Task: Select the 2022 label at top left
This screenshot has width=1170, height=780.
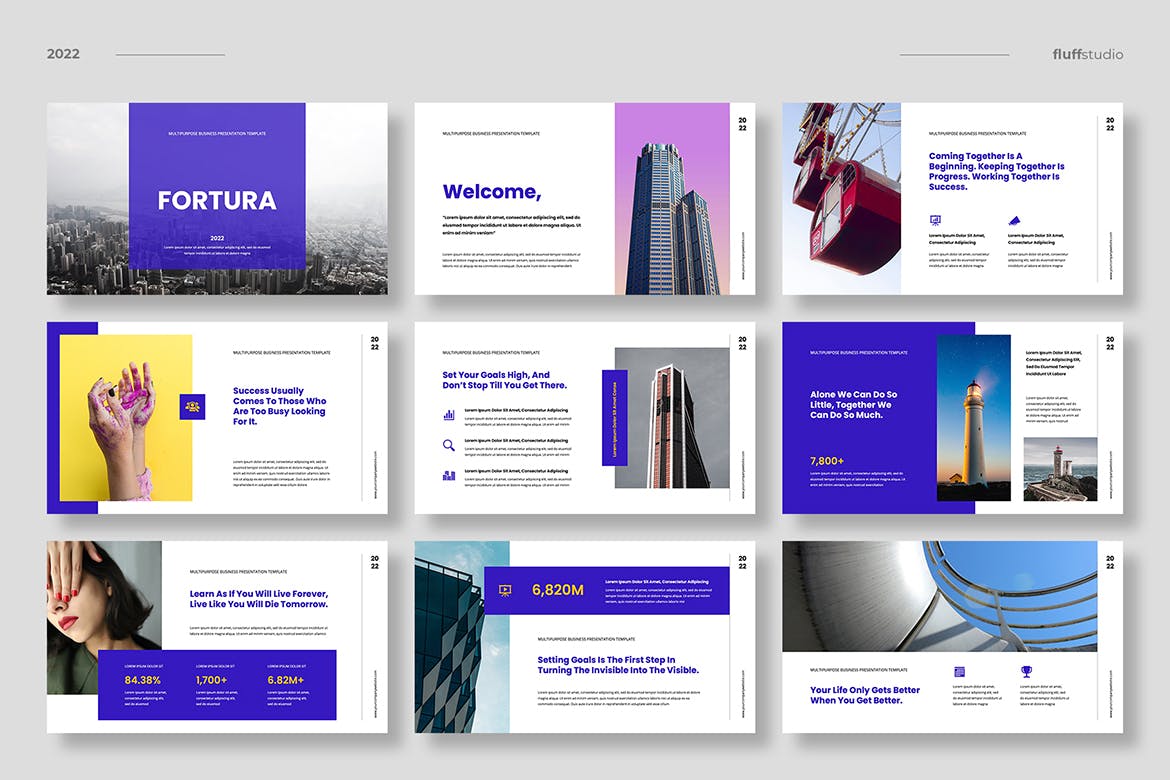Action: (x=64, y=54)
